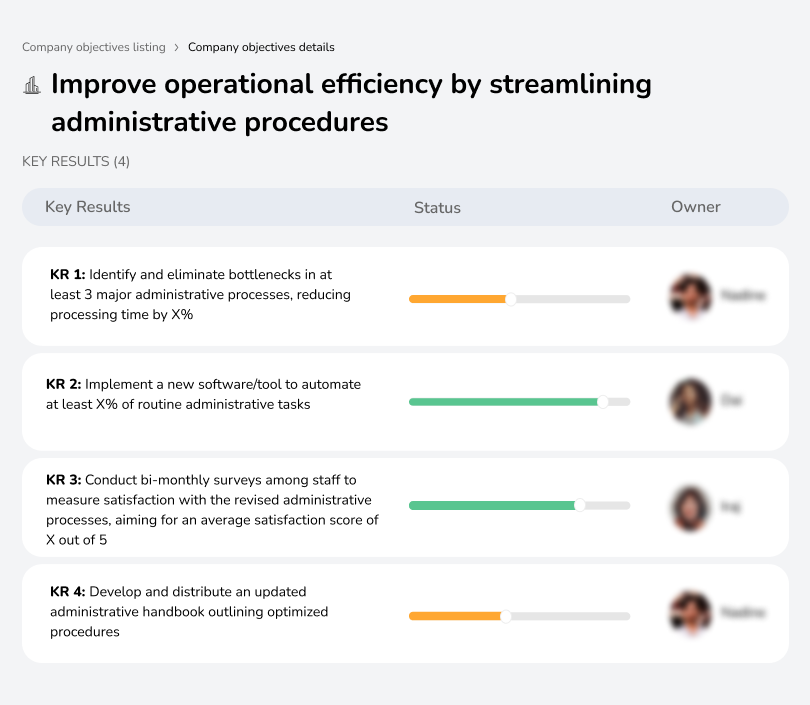Open KR 3 about bi-monthly staff surveys
This screenshot has height=705, width=810.
(212, 510)
